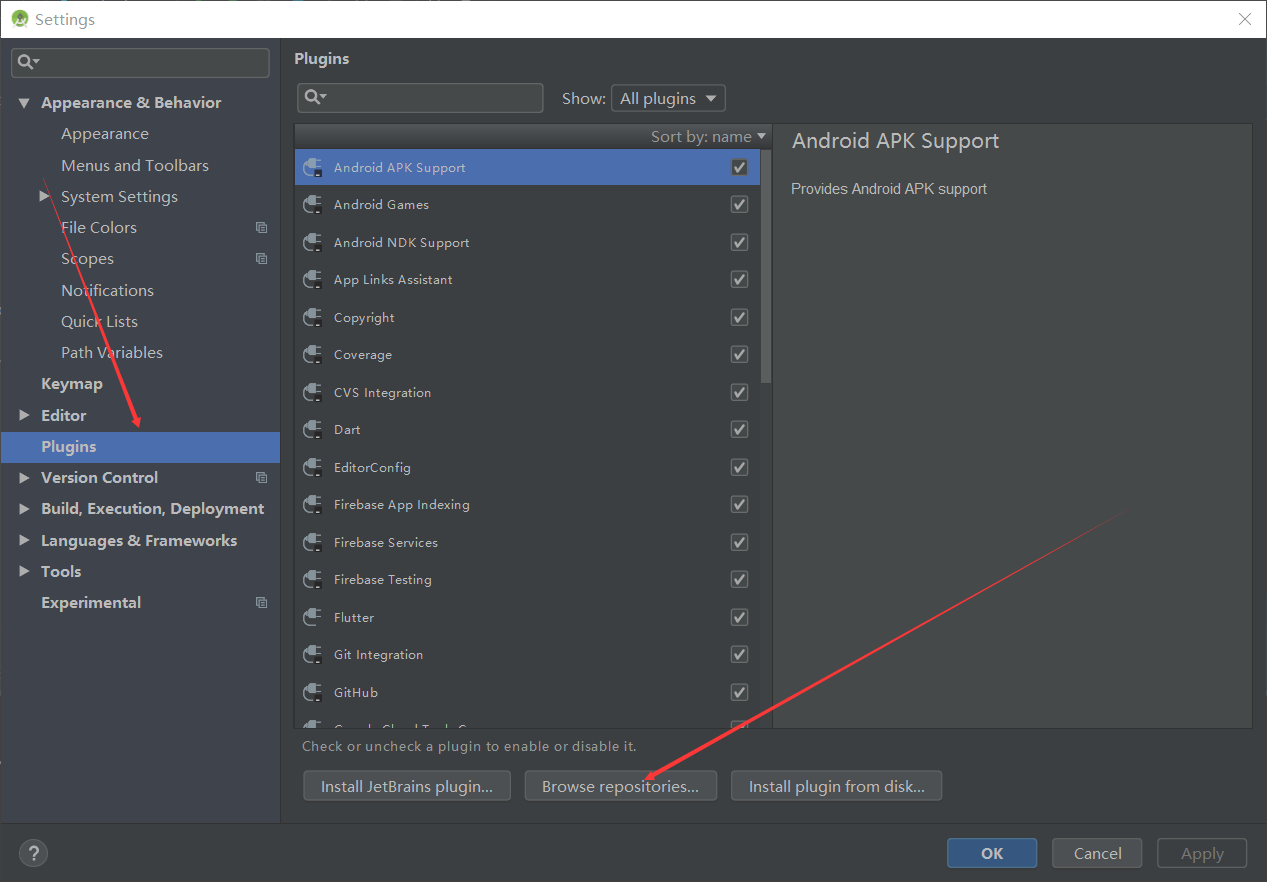Viewport: 1267px width, 882px height.
Task: Expand the Version Control section arrow
Action: coord(24,477)
